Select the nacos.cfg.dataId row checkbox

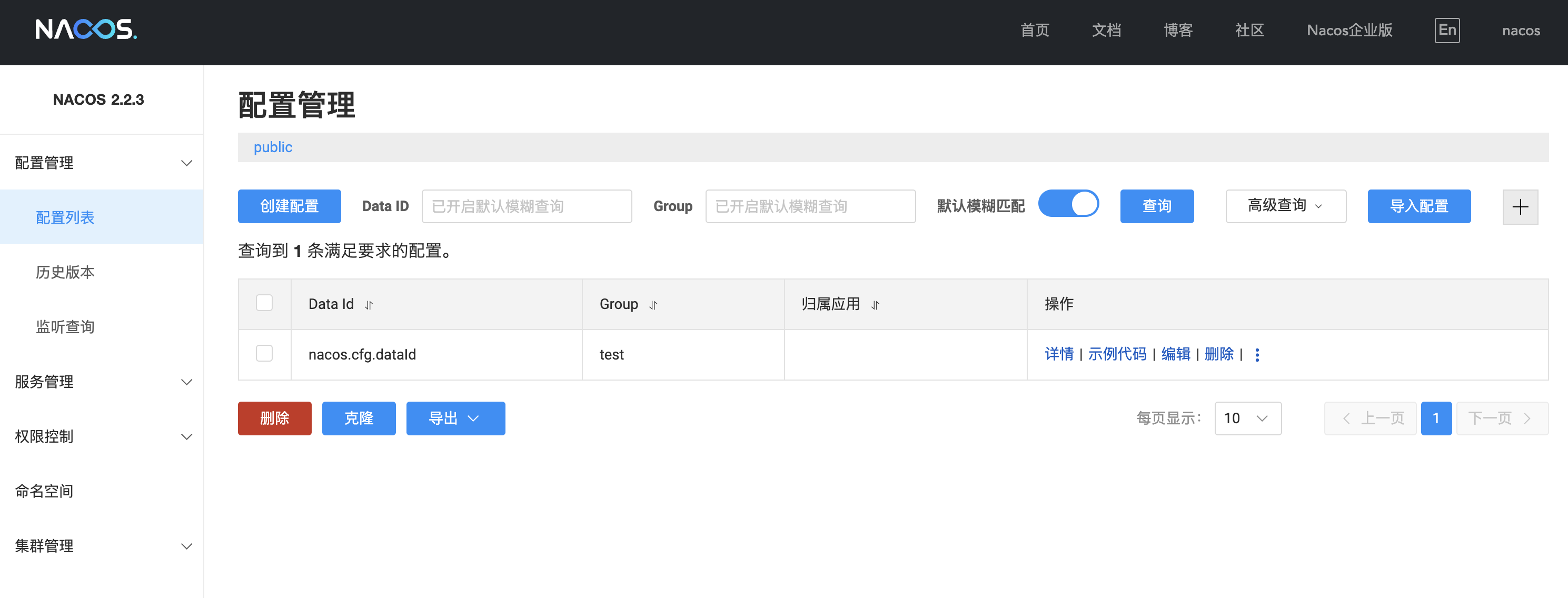pos(264,353)
